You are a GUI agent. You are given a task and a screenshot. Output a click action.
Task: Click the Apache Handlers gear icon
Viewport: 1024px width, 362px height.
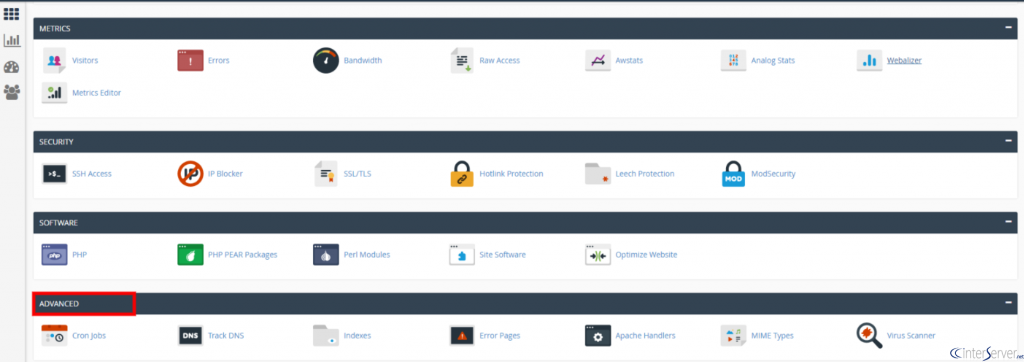point(598,335)
